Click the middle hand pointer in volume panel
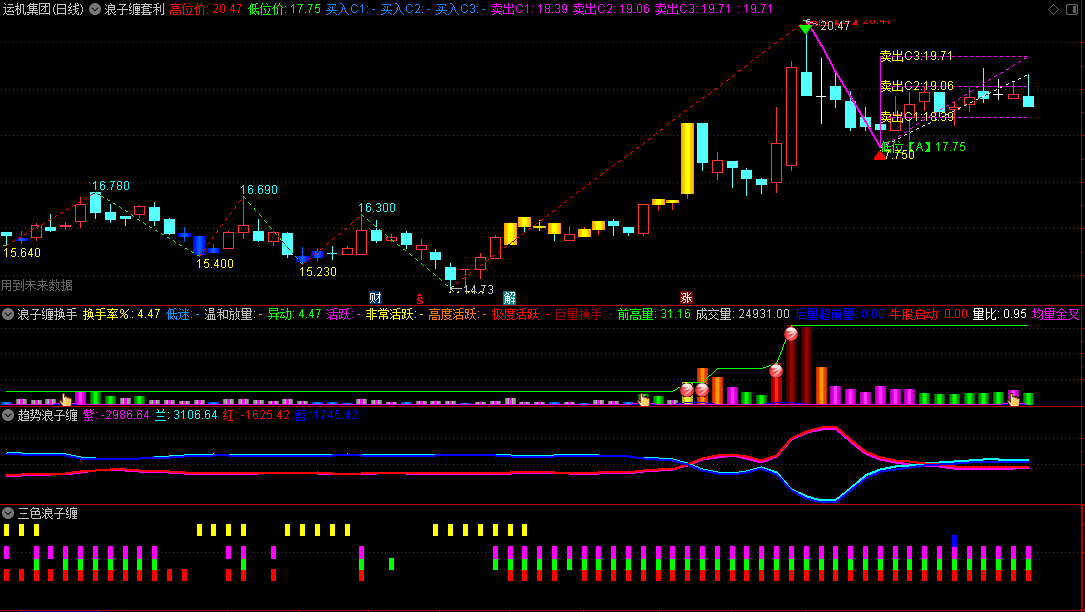This screenshot has width=1085, height=612. pyautogui.click(x=644, y=399)
